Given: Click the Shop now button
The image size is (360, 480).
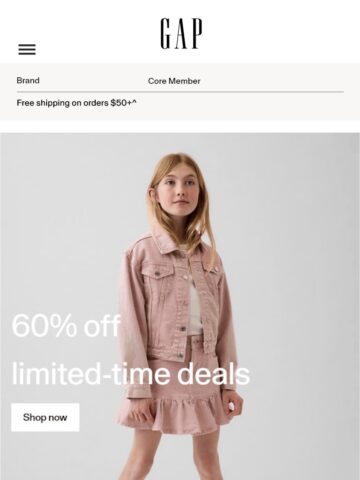Looking at the screenshot, I should coord(45,417).
